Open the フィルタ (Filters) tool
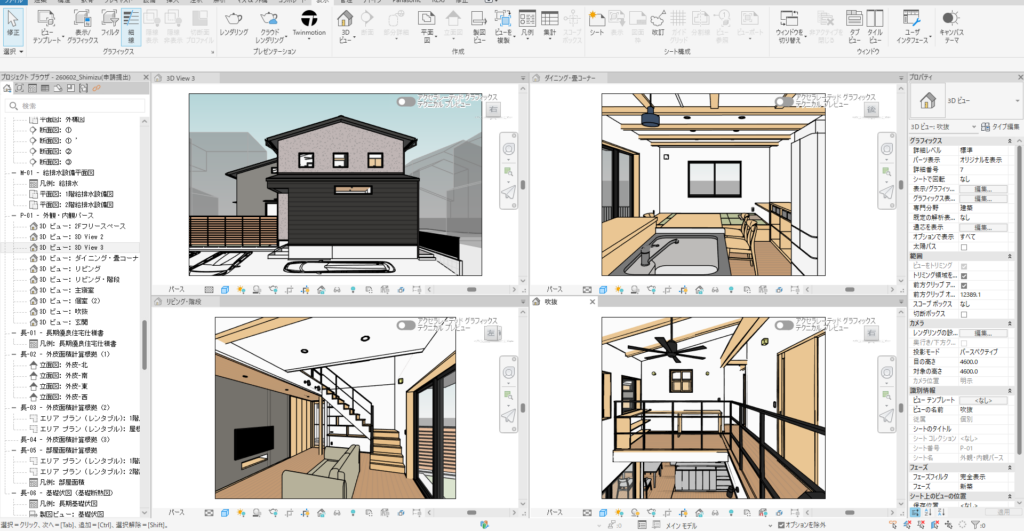Screen dimensions: 1024x531 (x=110, y=23)
